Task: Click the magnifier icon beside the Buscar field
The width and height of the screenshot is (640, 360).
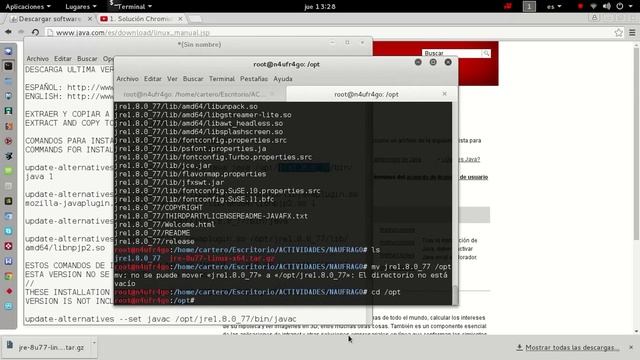Action: 486,53
